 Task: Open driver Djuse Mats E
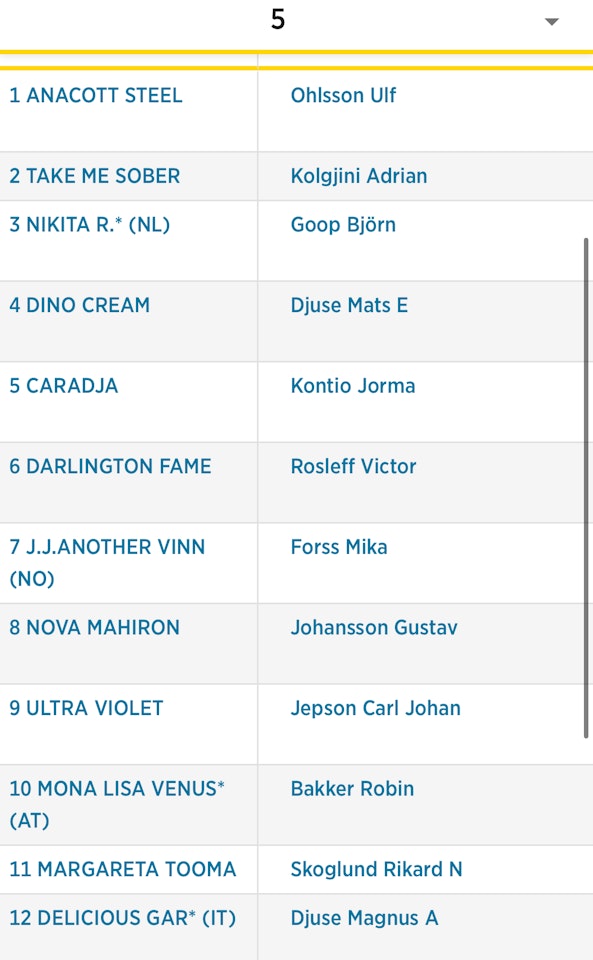click(x=349, y=305)
